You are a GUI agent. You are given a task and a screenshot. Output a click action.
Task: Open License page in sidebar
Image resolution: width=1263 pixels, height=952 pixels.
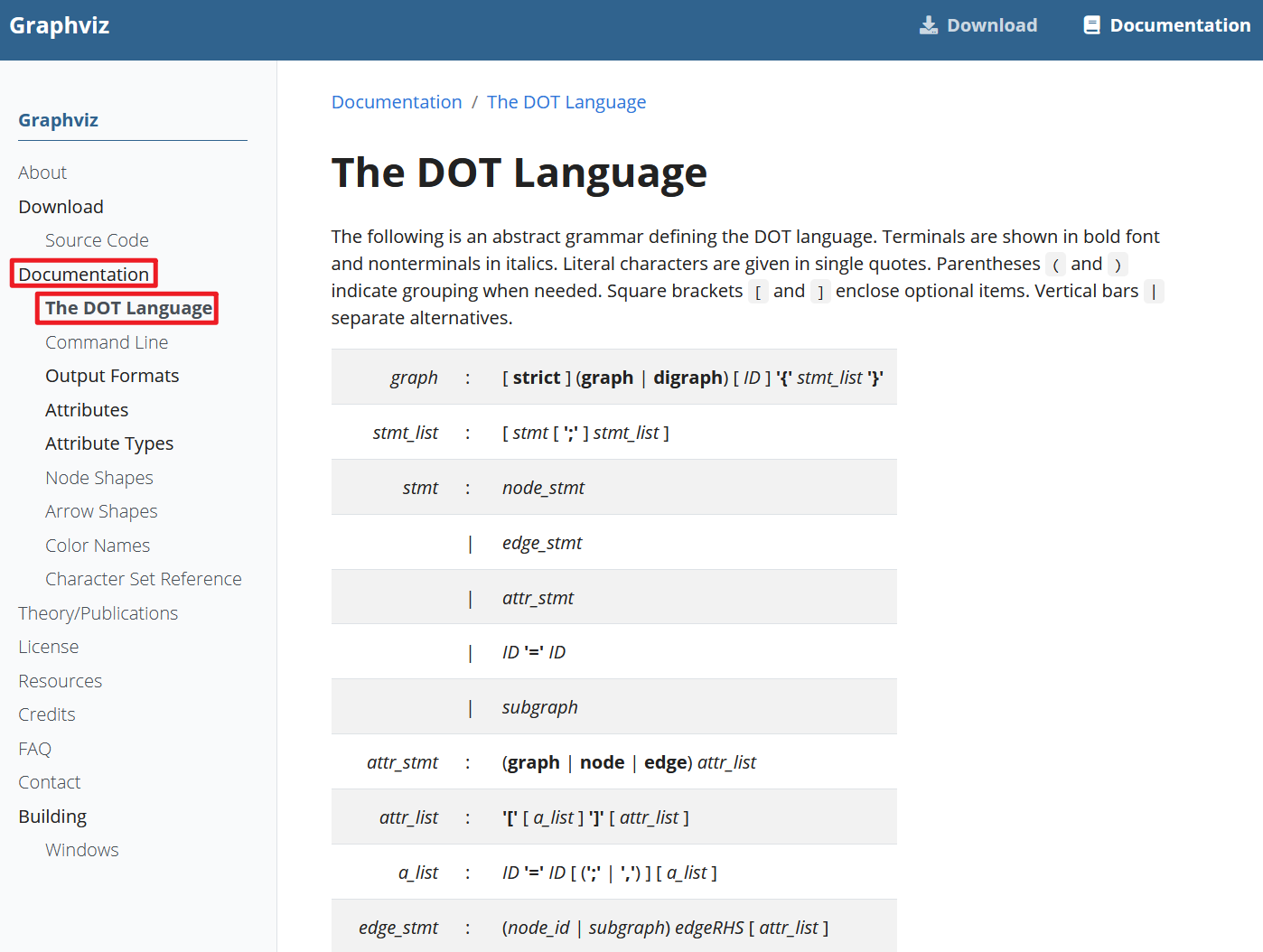click(x=49, y=647)
